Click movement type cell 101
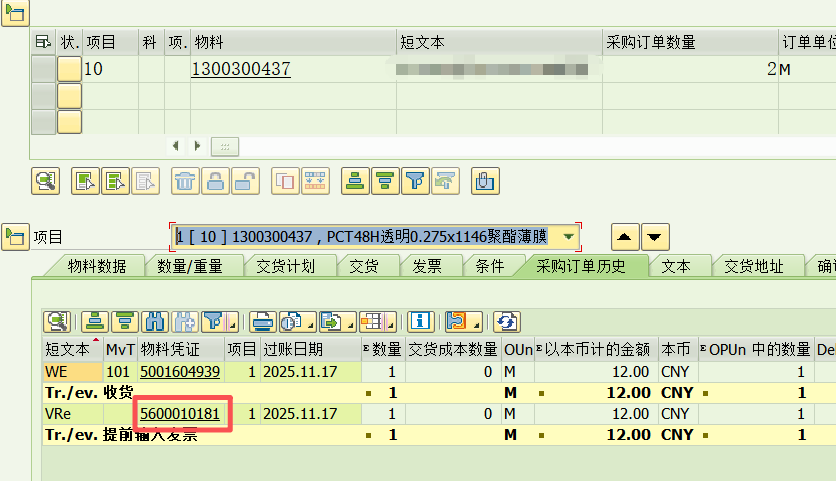836x481 pixels. [120, 372]
